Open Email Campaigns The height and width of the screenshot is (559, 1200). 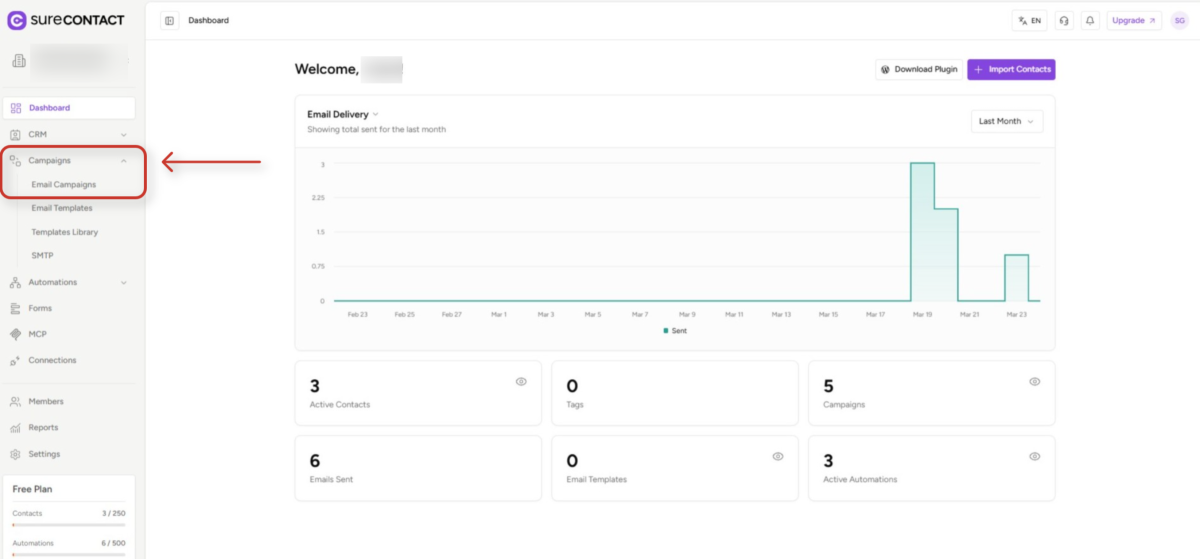(x=64, y=184)
